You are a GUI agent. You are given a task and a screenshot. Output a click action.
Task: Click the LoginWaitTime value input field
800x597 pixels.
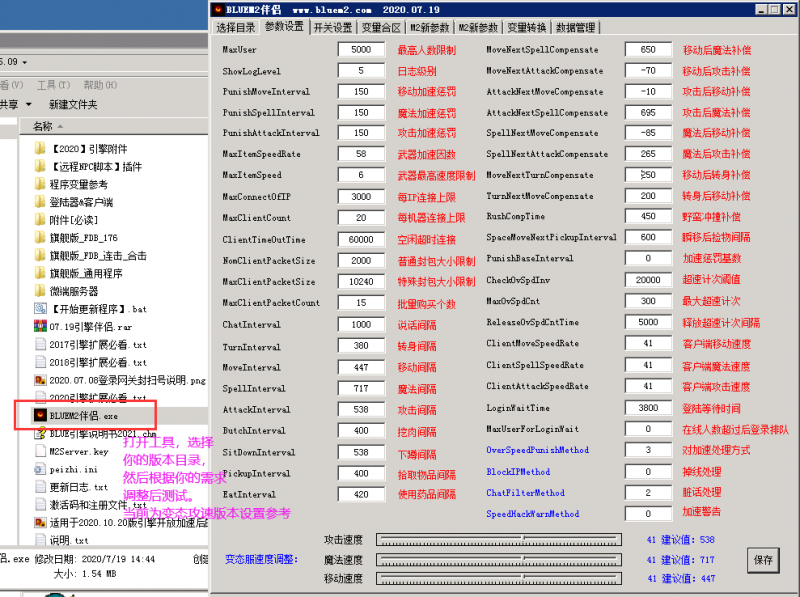[x=647, y=408]
